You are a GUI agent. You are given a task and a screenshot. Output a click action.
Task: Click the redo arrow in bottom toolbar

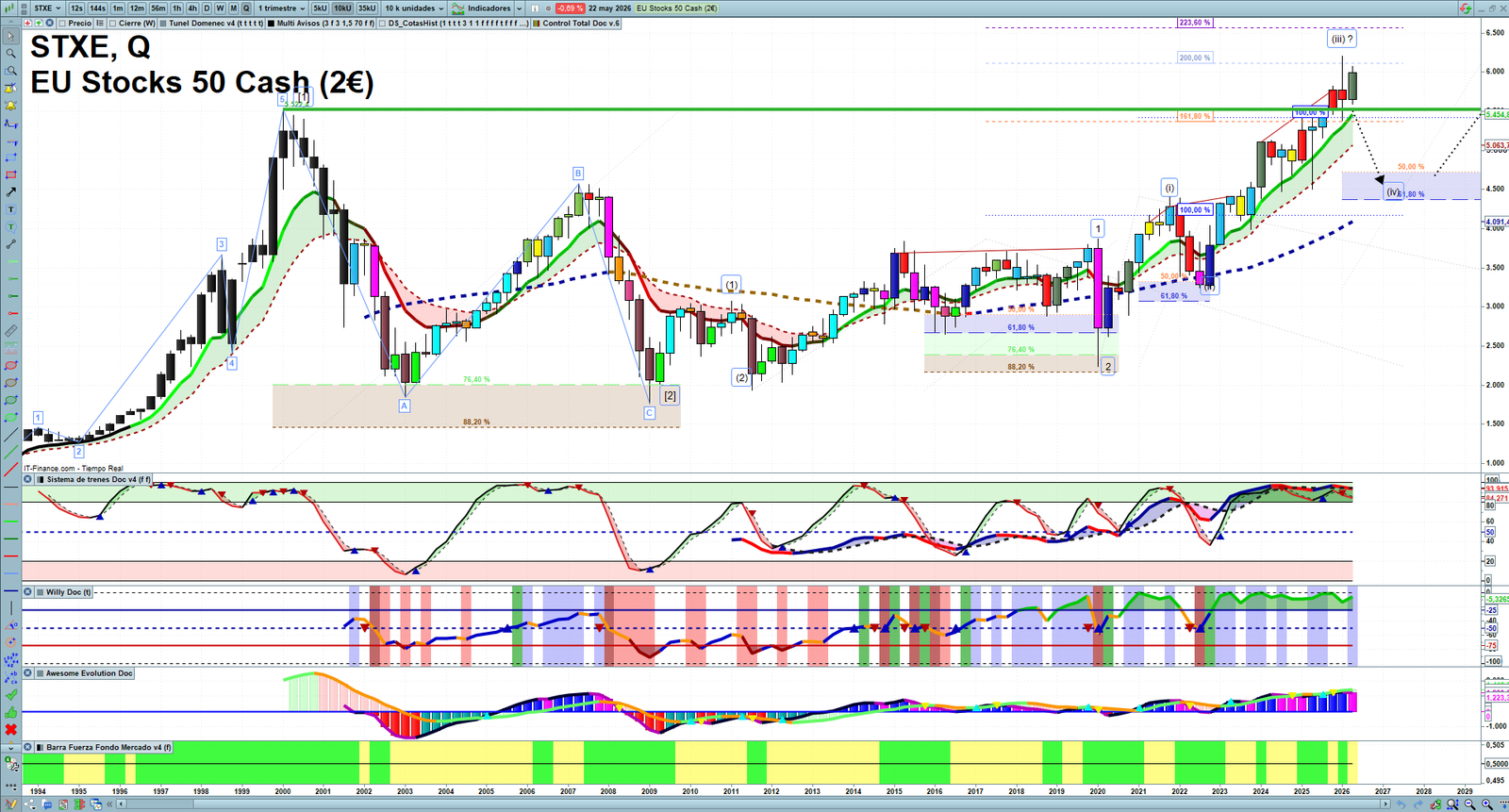[1418, 804]
